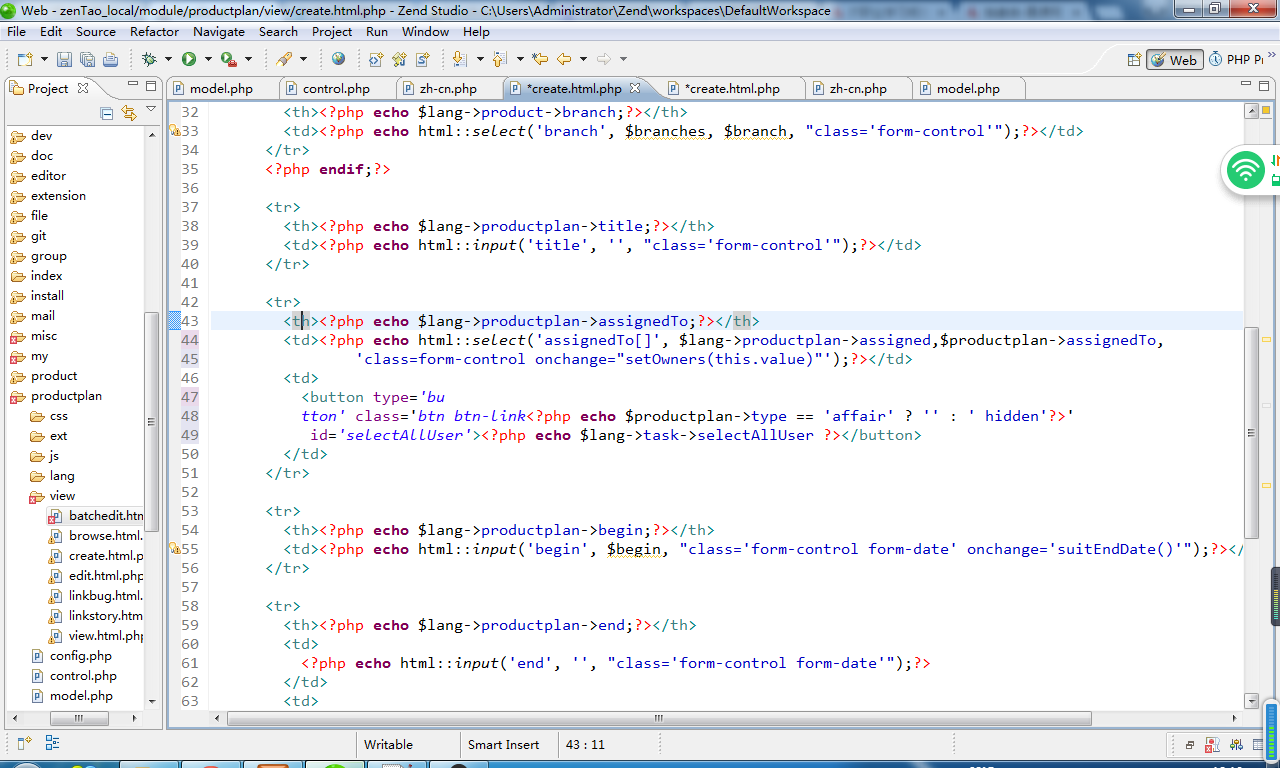Open the Project panel view menu triangle
The width and height of the screenshot is (1280, 768).
point(151,109)
